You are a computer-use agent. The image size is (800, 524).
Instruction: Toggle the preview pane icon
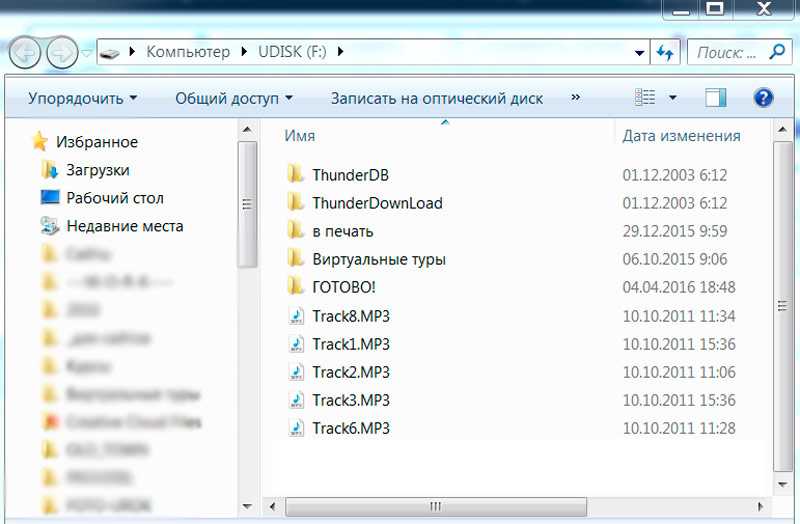point(715,97)
